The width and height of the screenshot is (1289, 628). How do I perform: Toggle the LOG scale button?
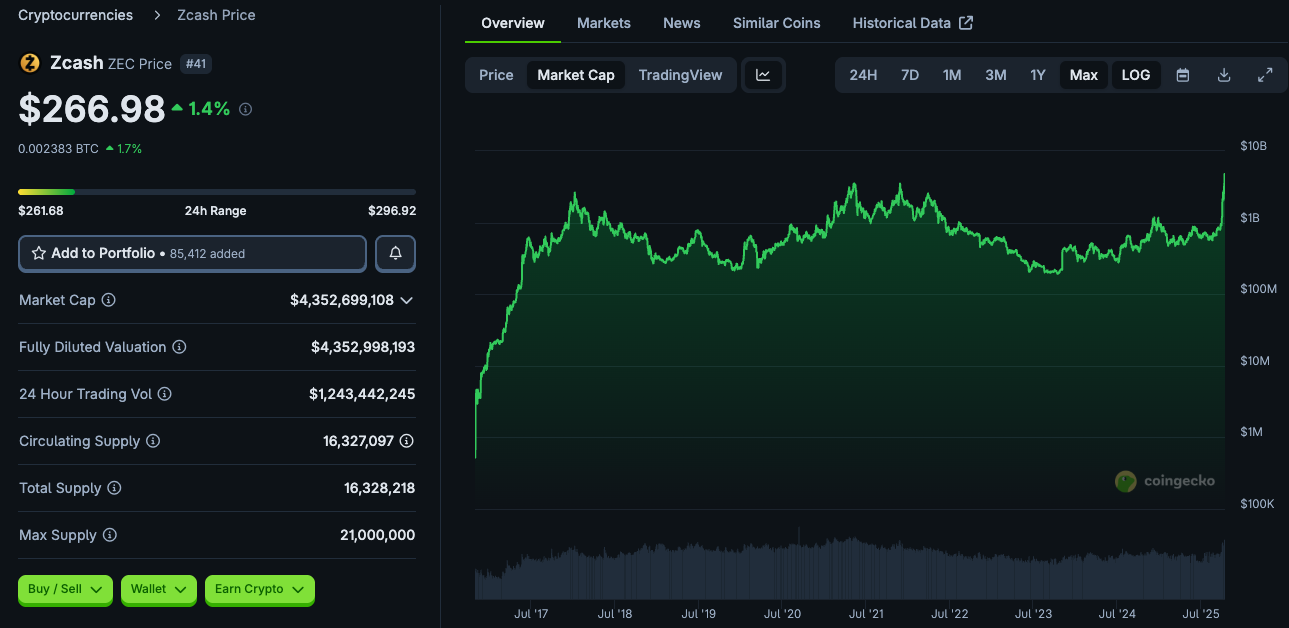coord(1136,75)
